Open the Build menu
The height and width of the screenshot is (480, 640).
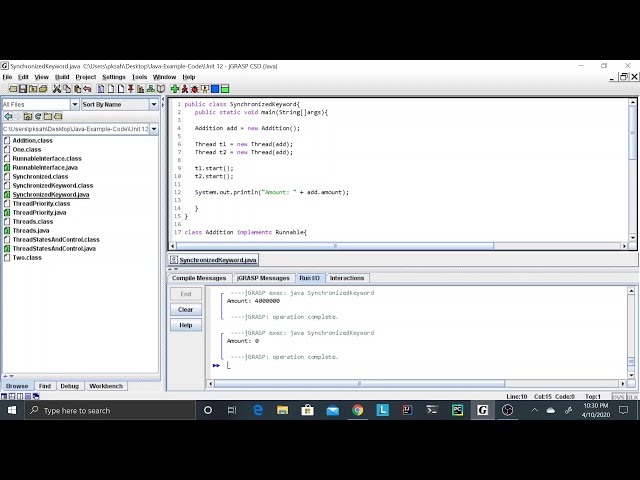click(x=62, y=77)
